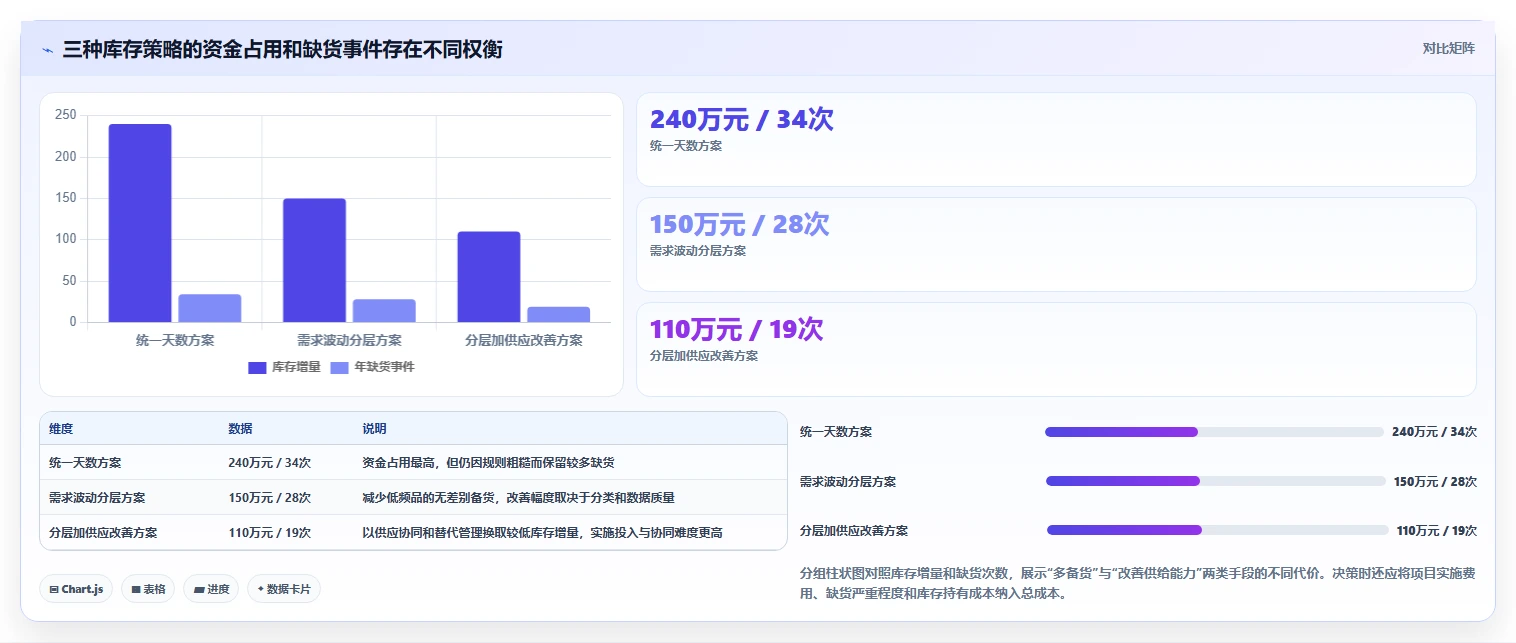This screenshot has width=1516, height=643.
Task: Select the 110万元 / 19次 data card
Action: 1056,349
